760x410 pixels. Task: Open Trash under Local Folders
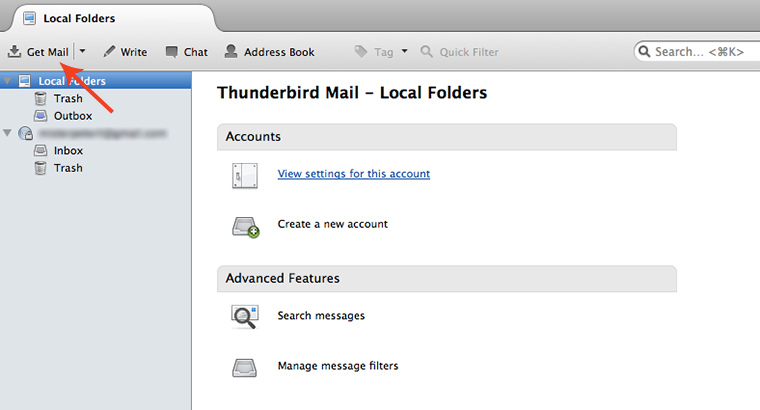(68, 98)
